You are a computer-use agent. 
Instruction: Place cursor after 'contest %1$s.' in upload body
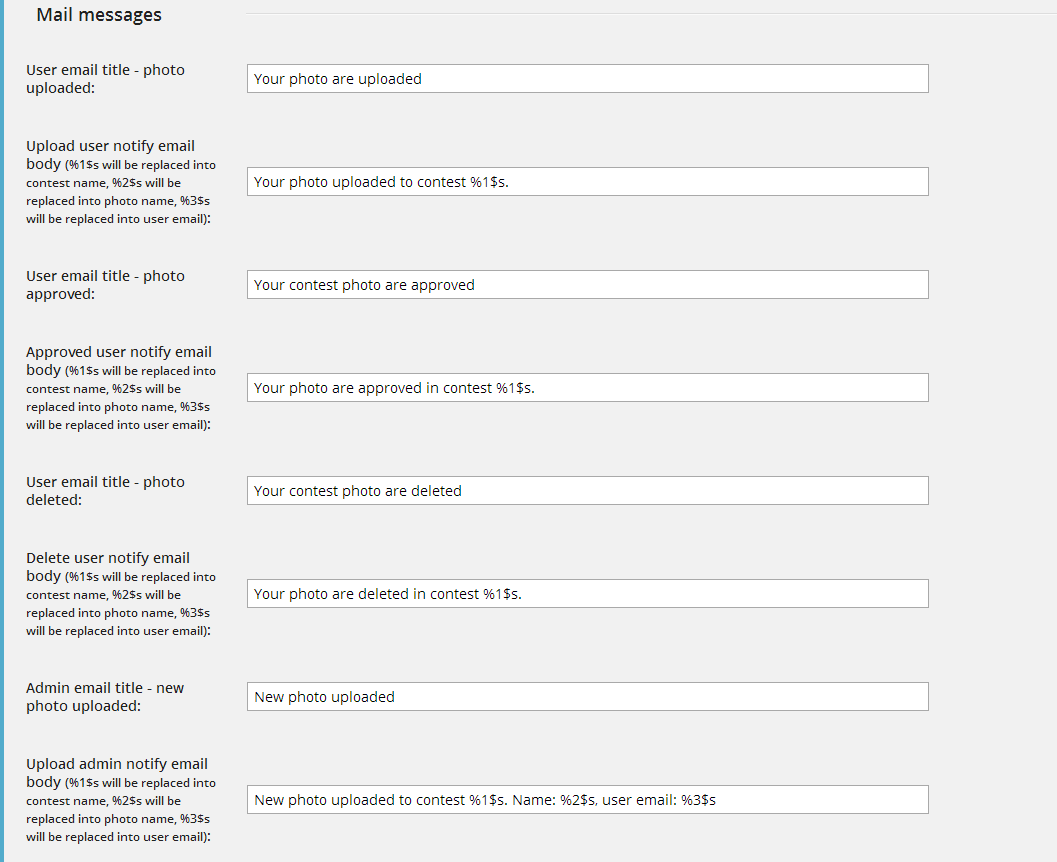(510, 182)
